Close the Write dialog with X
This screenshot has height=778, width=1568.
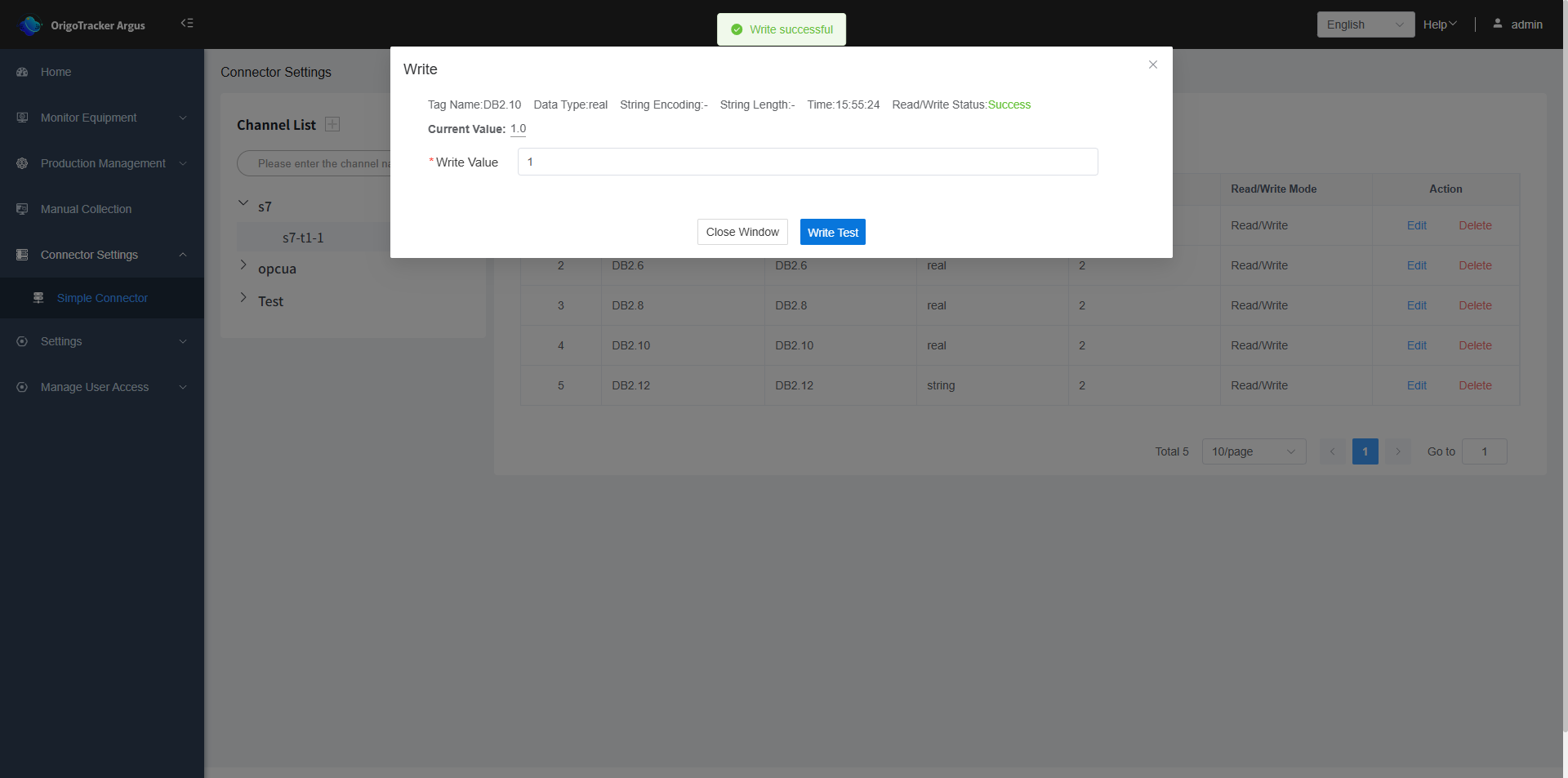(1152, 64)
